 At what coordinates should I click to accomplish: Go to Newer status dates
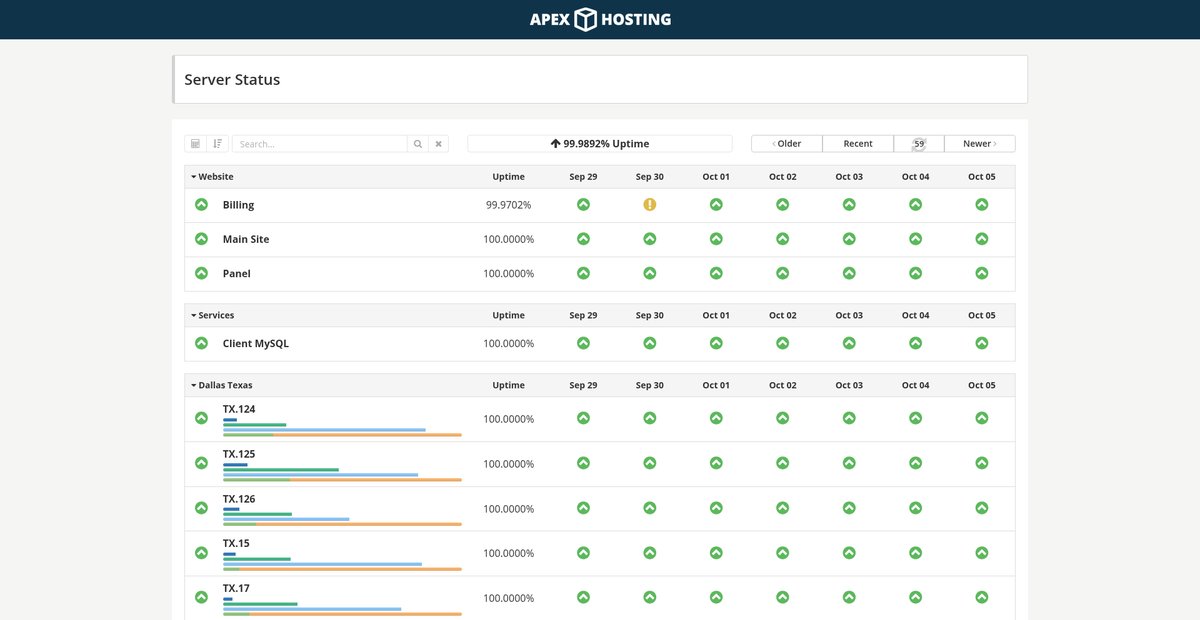click(x=980, y=144)
